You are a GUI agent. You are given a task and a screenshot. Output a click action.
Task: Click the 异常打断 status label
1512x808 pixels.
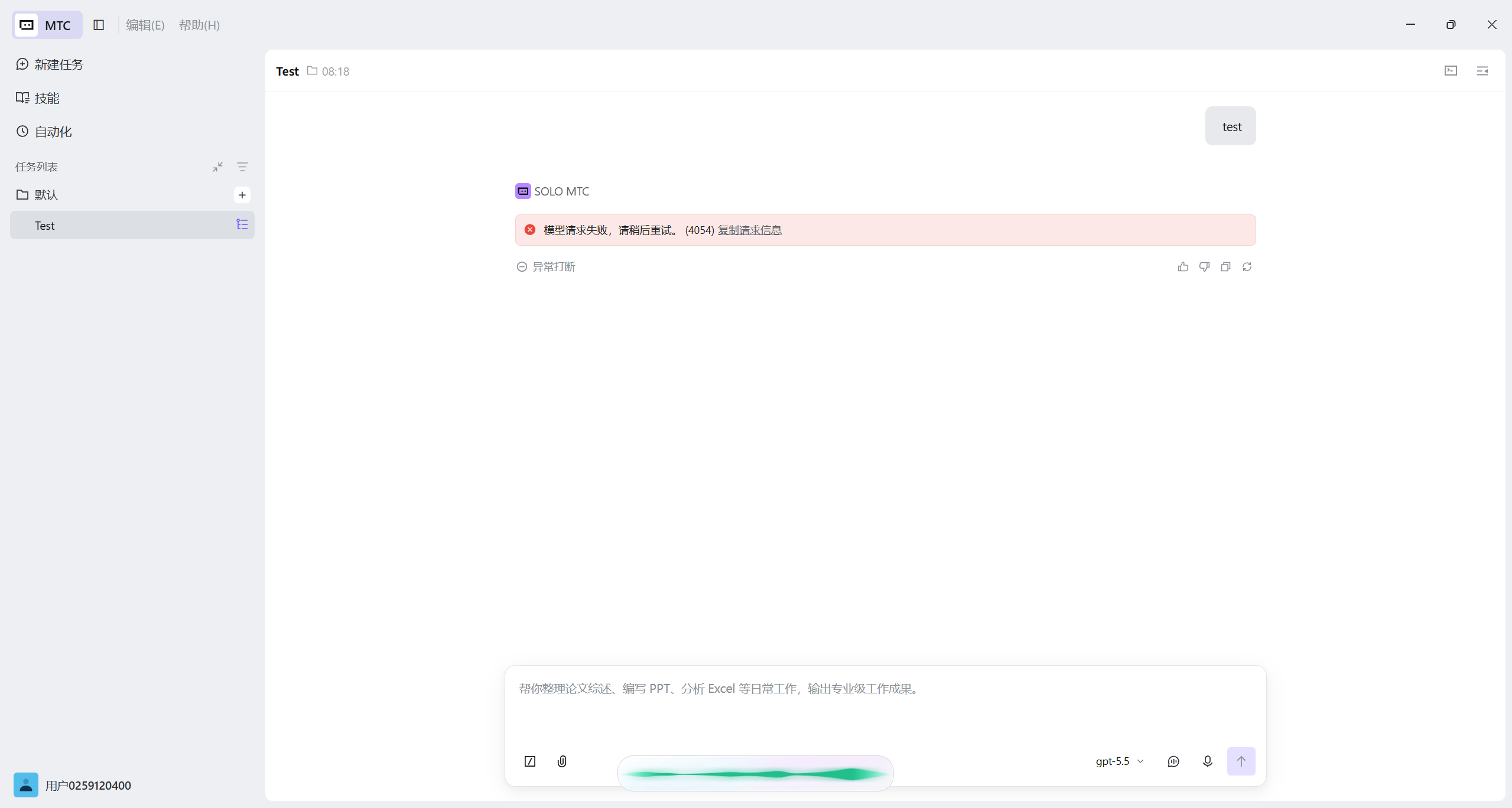click(546, 267)
